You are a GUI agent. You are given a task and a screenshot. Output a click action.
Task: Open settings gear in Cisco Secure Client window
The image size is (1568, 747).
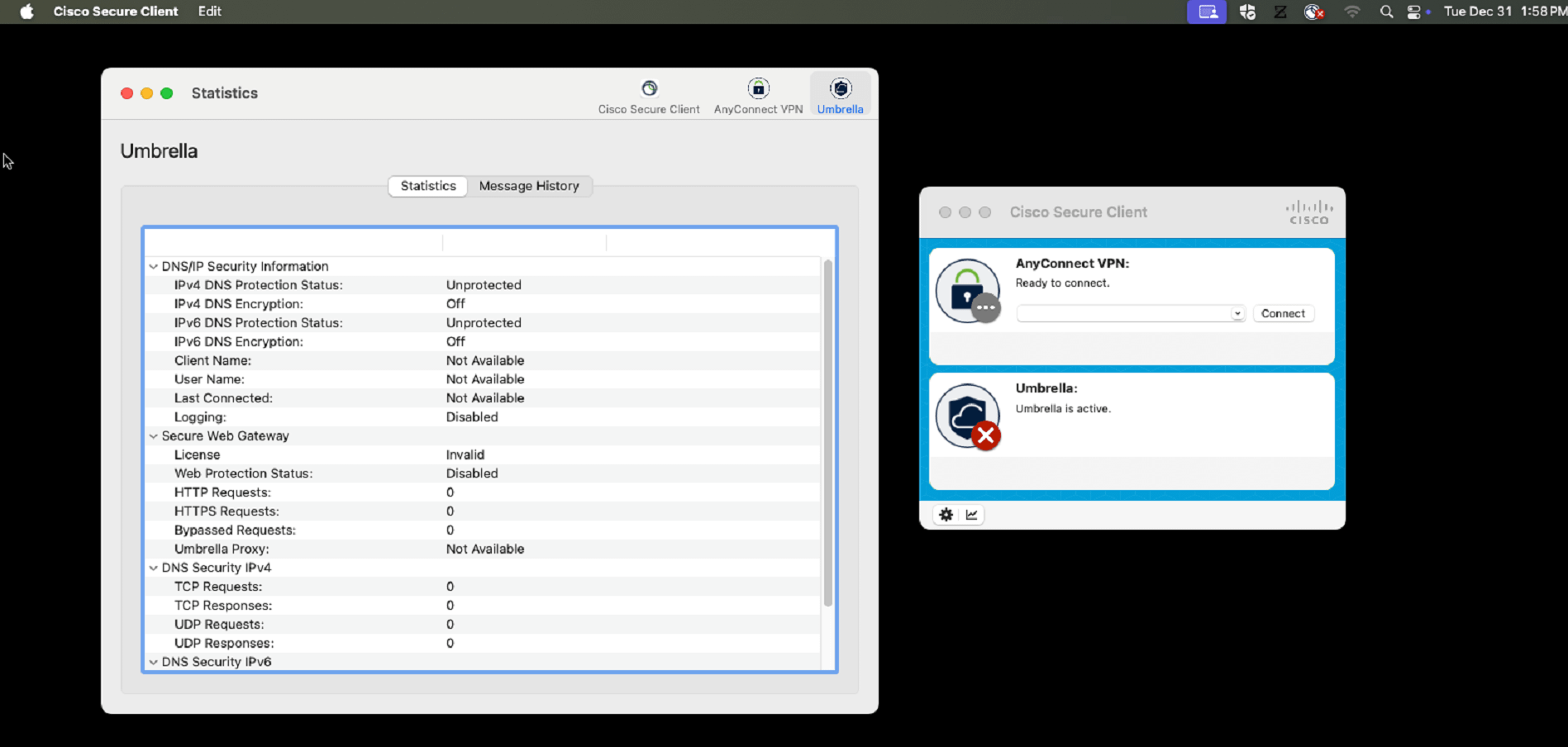[x=946, y=515]
